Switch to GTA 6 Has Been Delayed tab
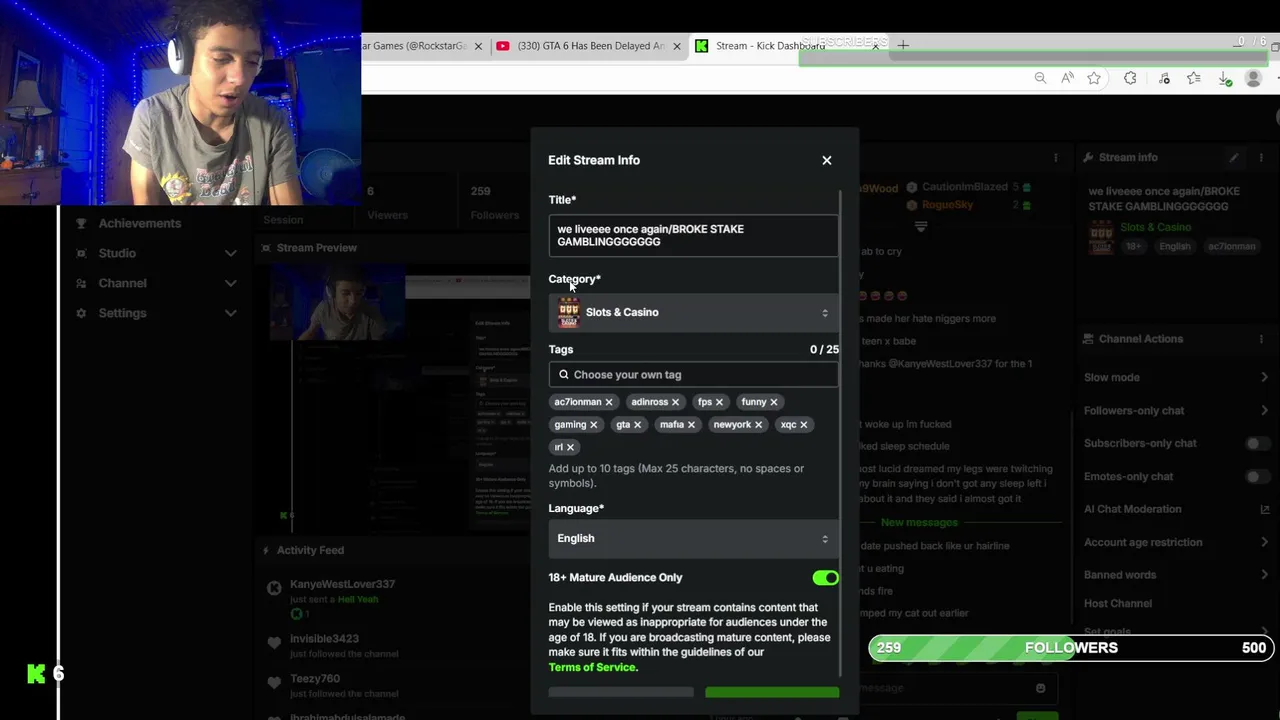1280x720 pixels. click(x=588, y=46)
